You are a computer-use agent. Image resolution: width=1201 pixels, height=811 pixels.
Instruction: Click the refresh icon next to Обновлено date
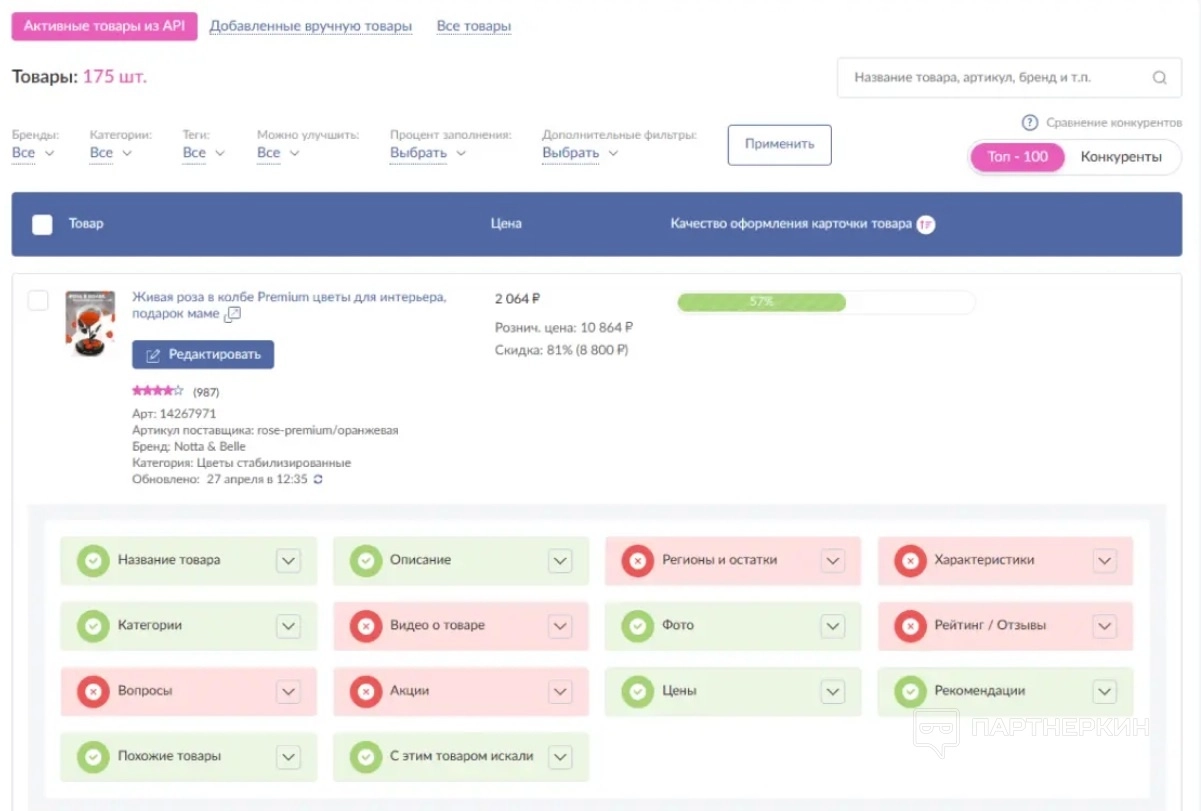click(318, 480)
